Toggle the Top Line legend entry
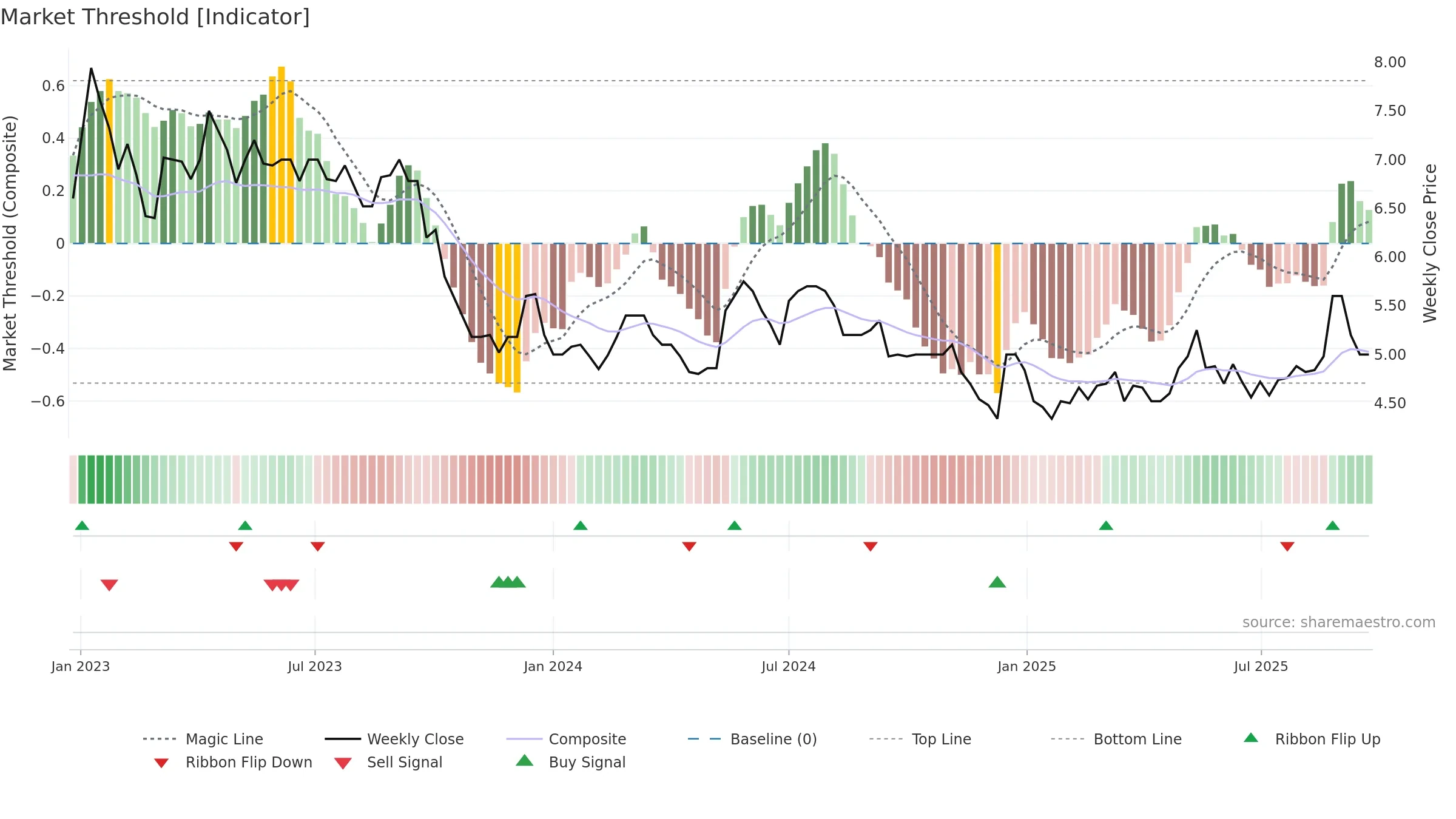The height and width of the screenshot is (819, 1456). click(920, 739)
